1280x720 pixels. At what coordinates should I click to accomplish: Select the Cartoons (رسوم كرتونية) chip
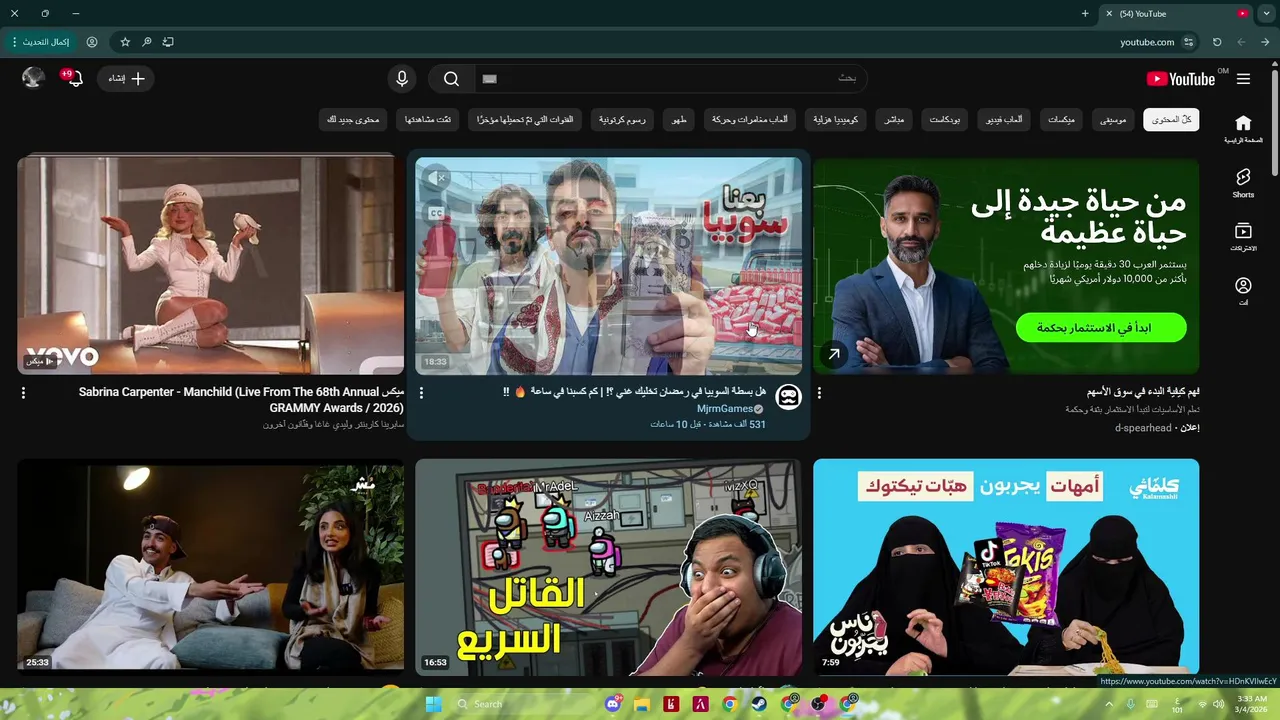[x=622, y=120]
